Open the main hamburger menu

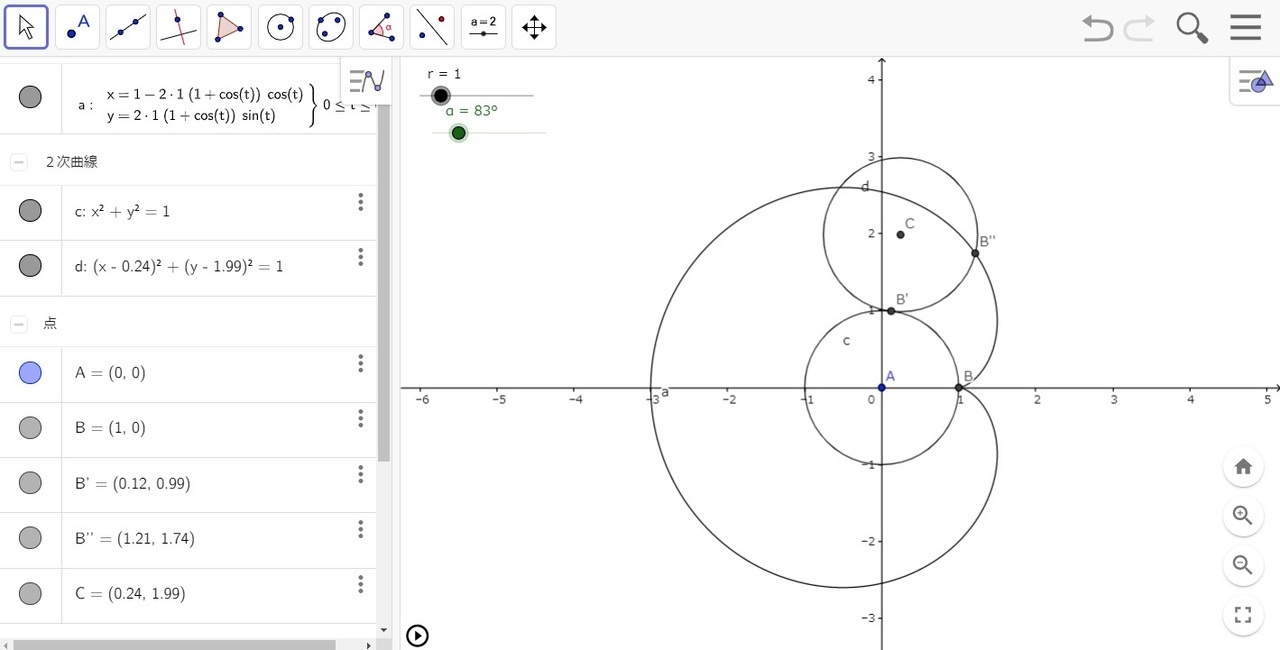(x=1245, y=27)
